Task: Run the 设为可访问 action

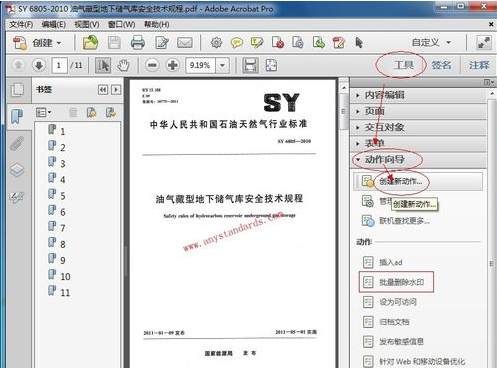Action: tap(389, 302)
